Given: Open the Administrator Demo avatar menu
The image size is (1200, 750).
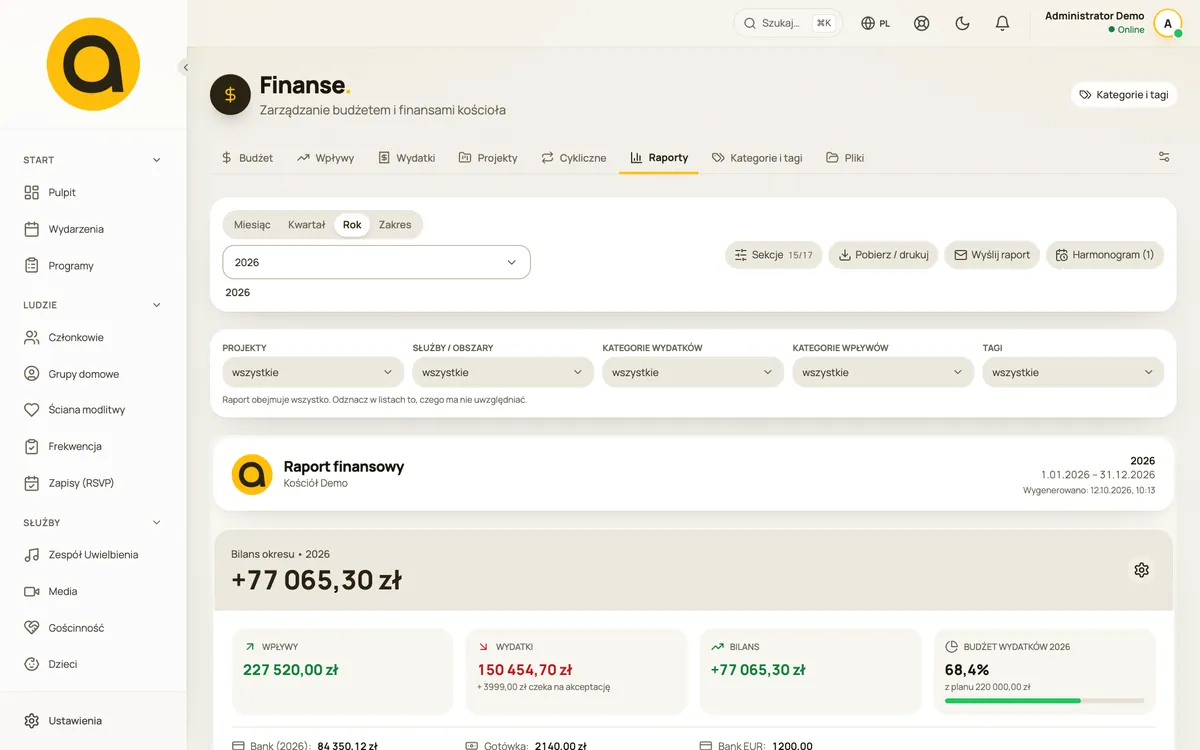Looking at the screenshot, I should click(1167, 23).
